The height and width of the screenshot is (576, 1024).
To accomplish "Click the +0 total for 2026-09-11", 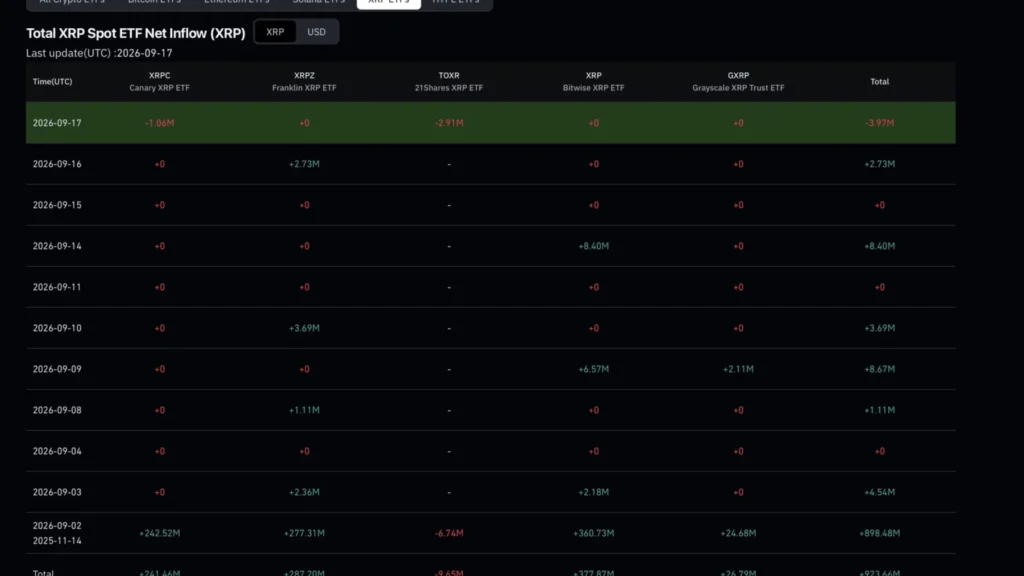I will (x=880, y=287).
